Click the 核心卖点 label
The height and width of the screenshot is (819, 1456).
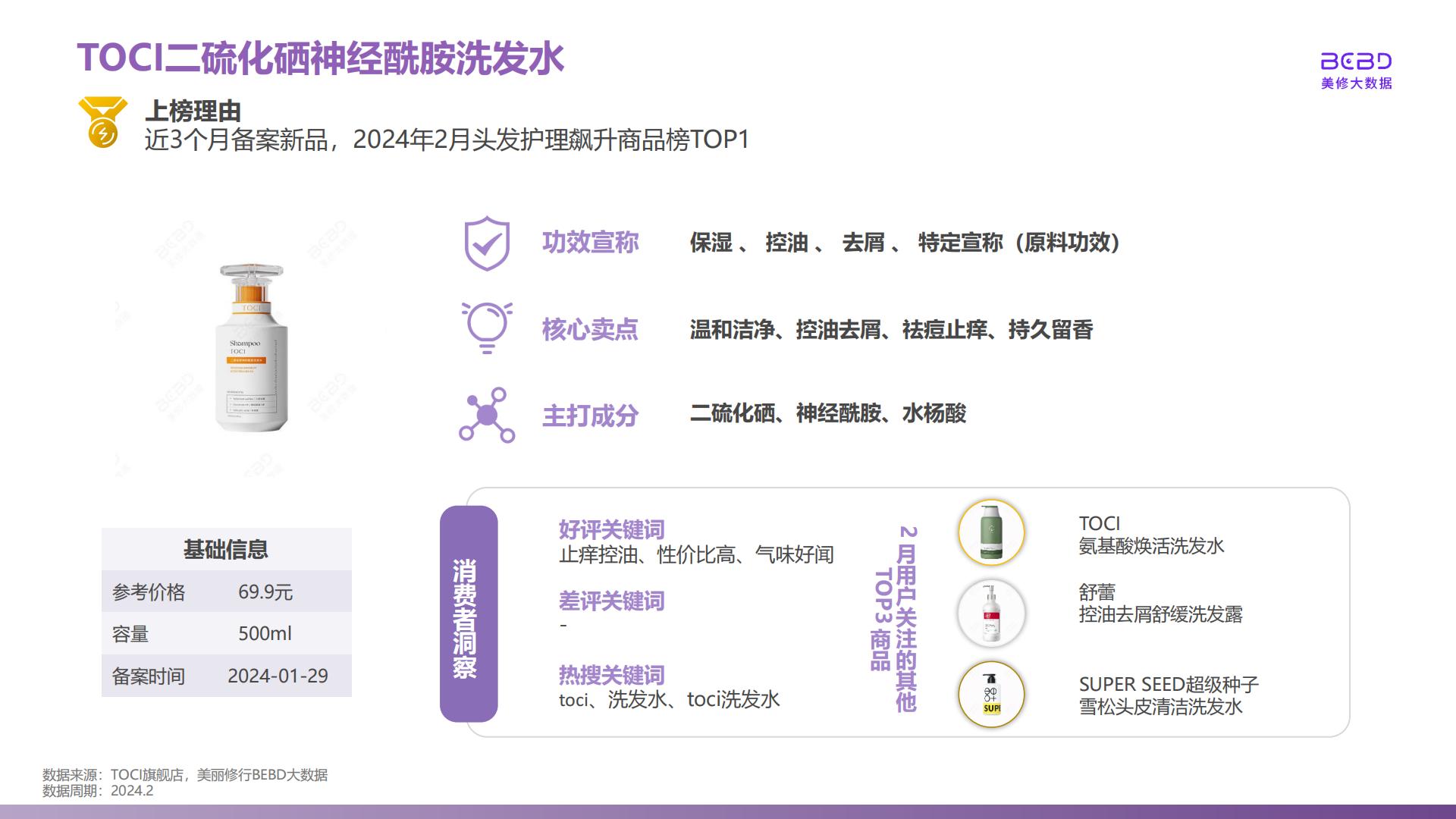coord(590,329)
